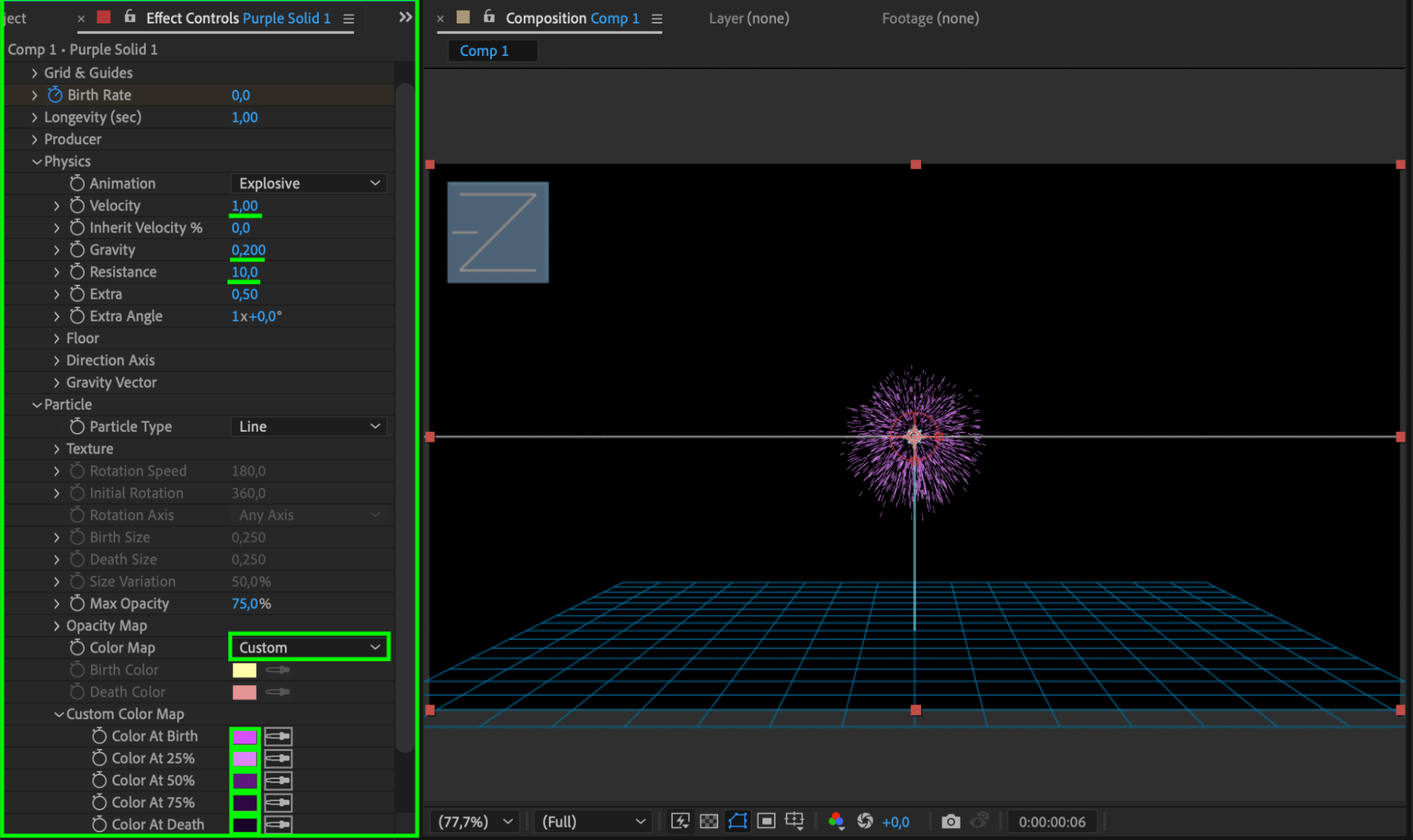This screenshot has height=840, width=1413.
Task: Toggle the transparency grid
Action: pyautogui.click(x=708, y=821)
